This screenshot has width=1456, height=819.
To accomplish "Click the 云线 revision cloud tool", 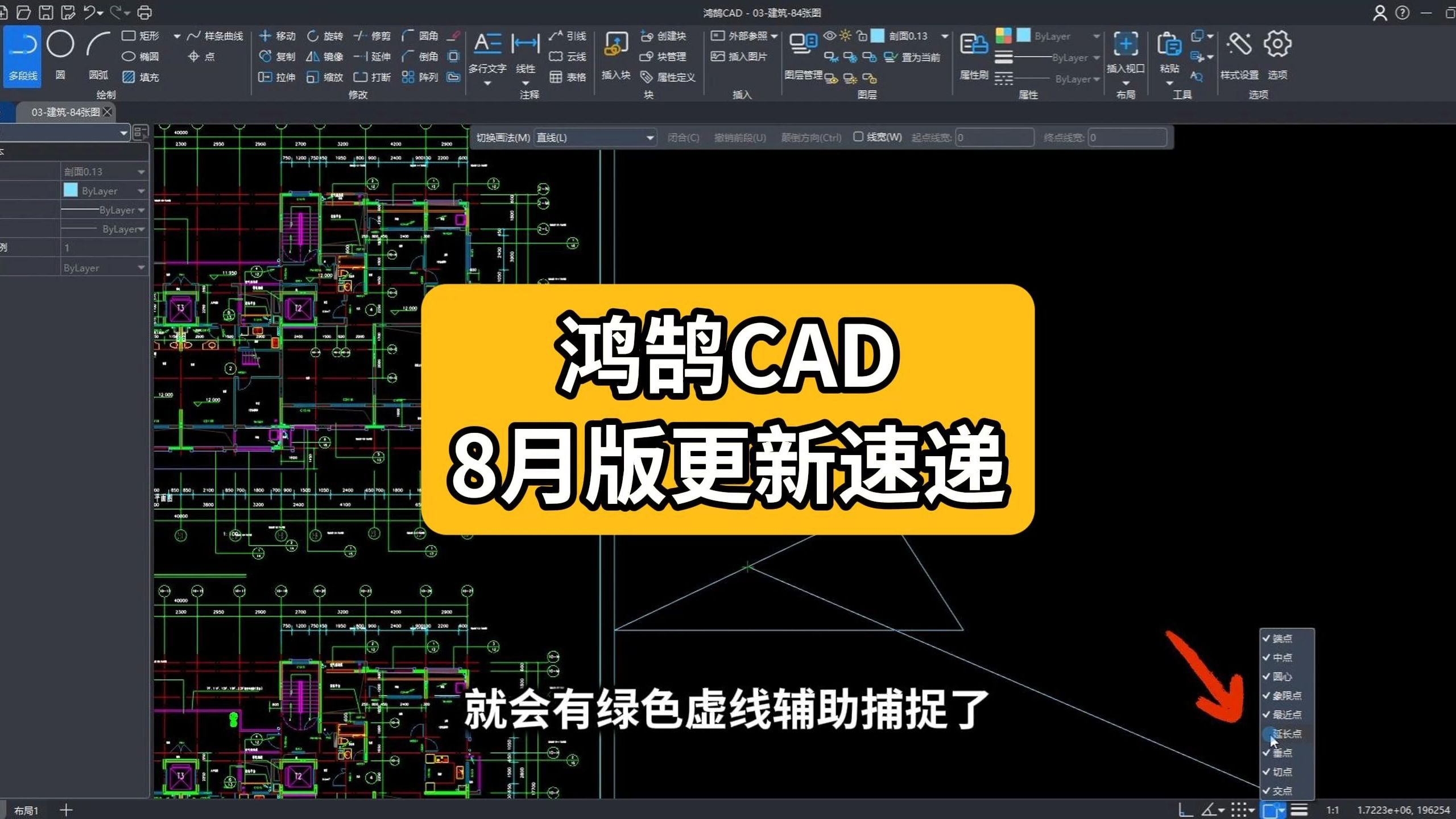I will click(568, 56).
